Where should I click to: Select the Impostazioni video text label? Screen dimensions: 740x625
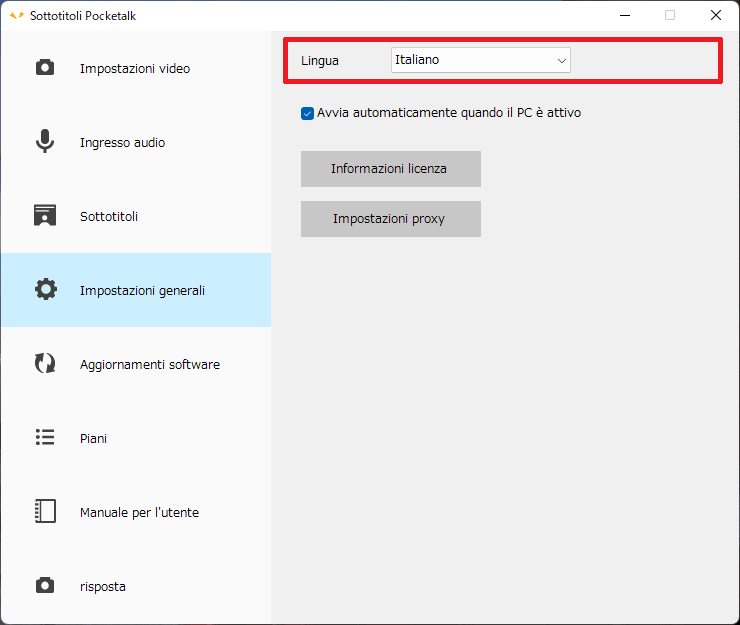tap(134, 69)
